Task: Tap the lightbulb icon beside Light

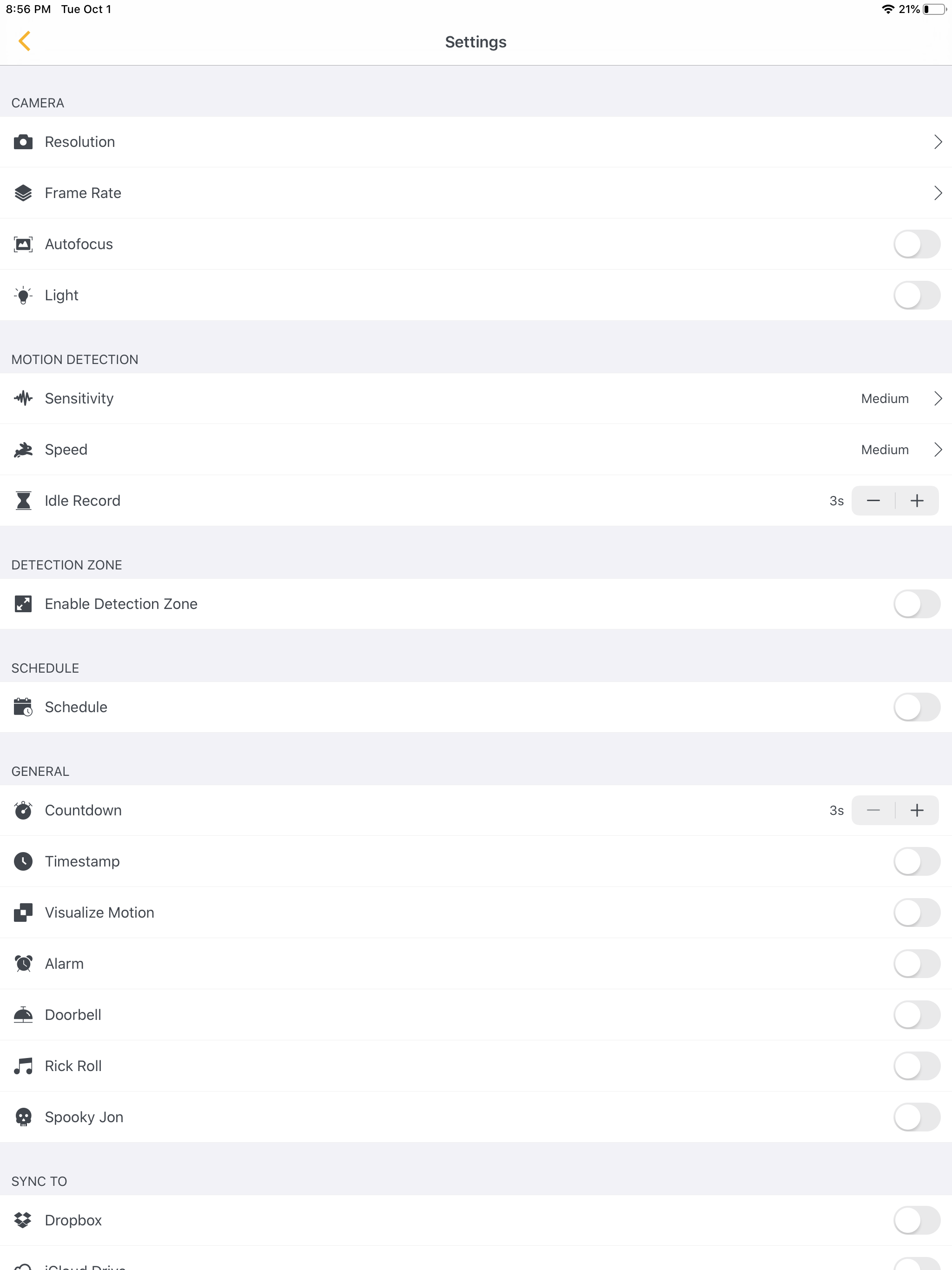Action: click(x=23, y=295)
